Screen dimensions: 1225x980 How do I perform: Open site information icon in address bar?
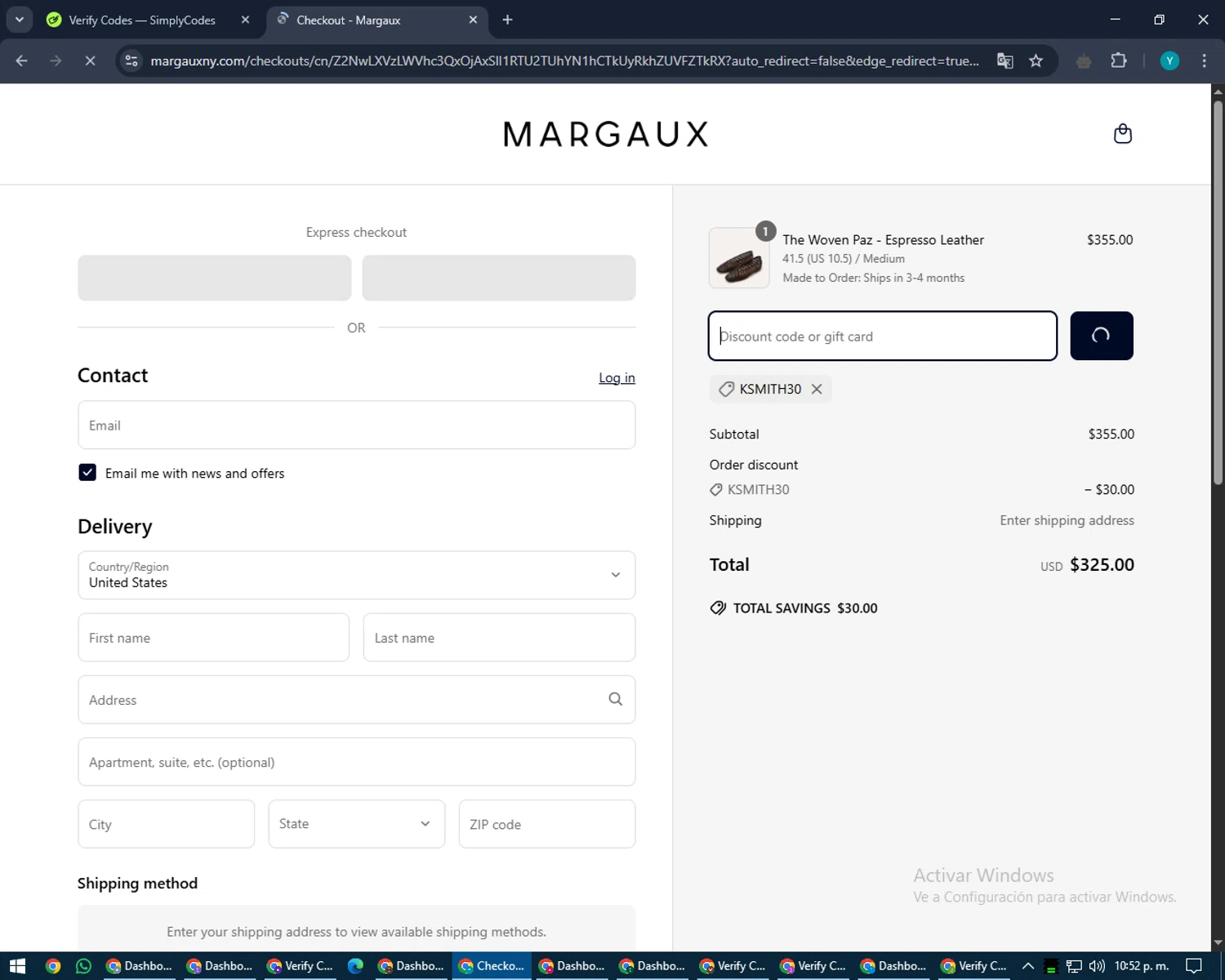click(x=131, y=60)
